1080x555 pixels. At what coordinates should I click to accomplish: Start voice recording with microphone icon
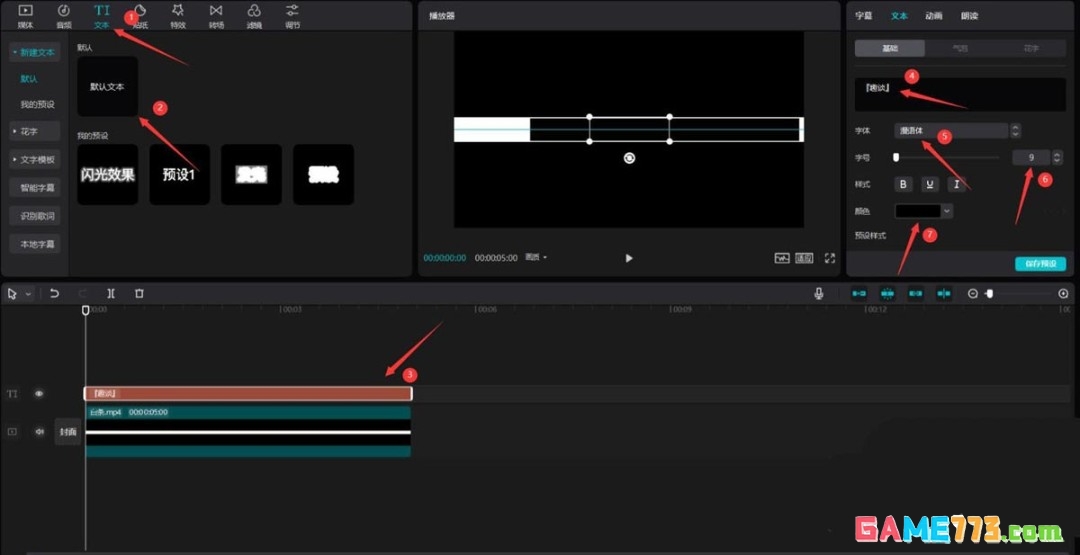click(819, 293)
